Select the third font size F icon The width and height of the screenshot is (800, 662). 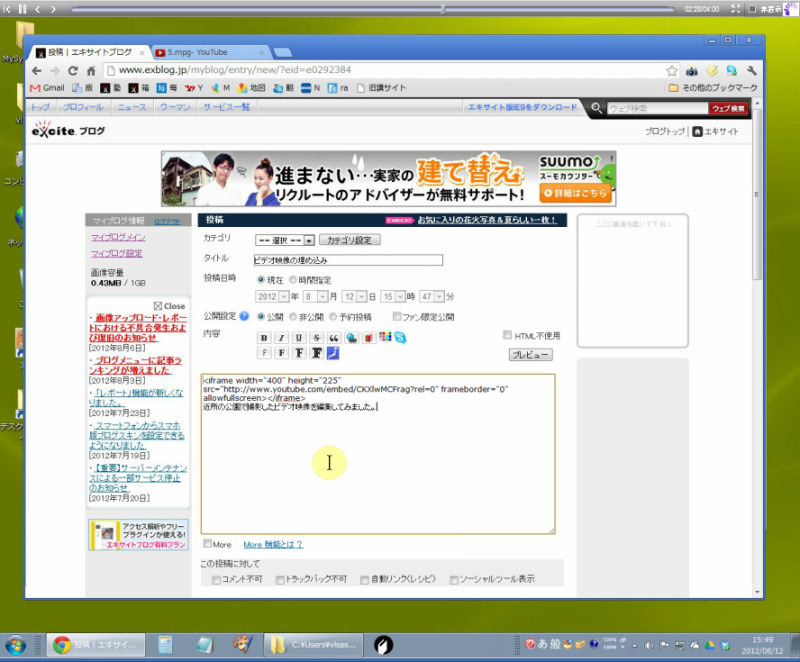click(x=299, y=353)
